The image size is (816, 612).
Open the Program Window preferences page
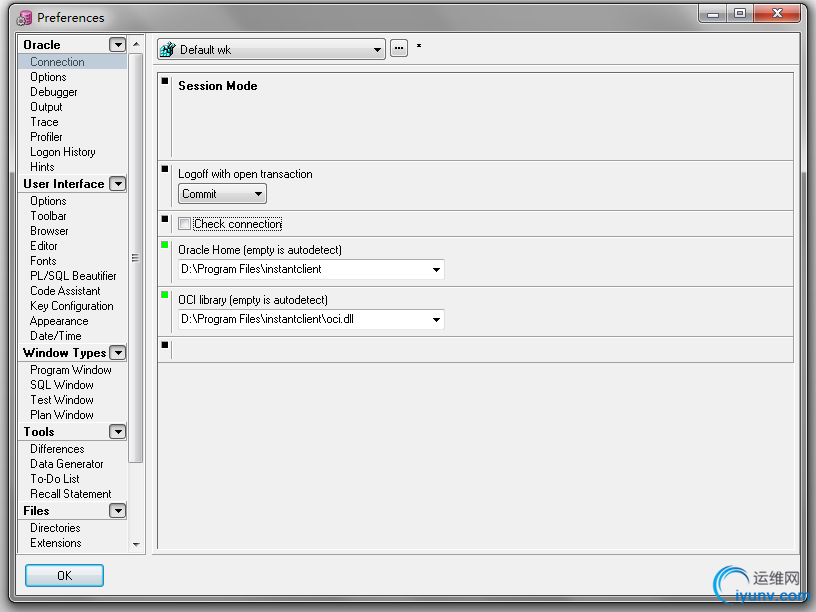[x=71, y=370]
